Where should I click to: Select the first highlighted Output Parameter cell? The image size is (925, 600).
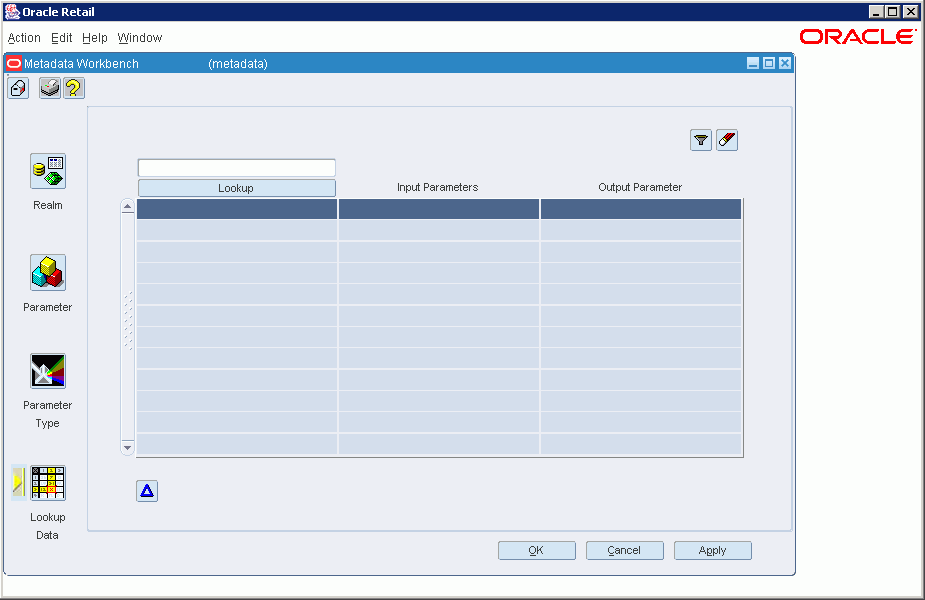[641, 209]
